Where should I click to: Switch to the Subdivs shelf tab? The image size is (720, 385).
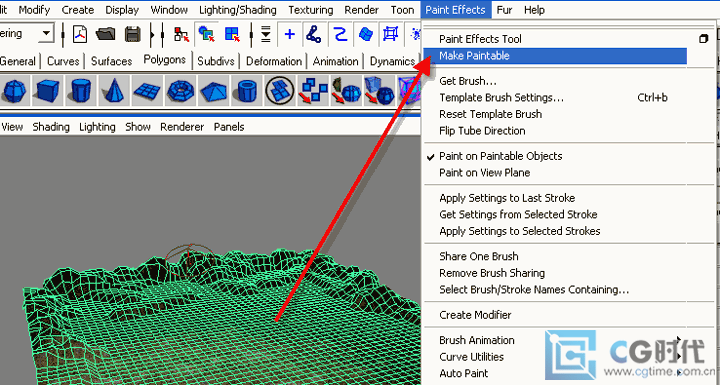pos(216,61)
